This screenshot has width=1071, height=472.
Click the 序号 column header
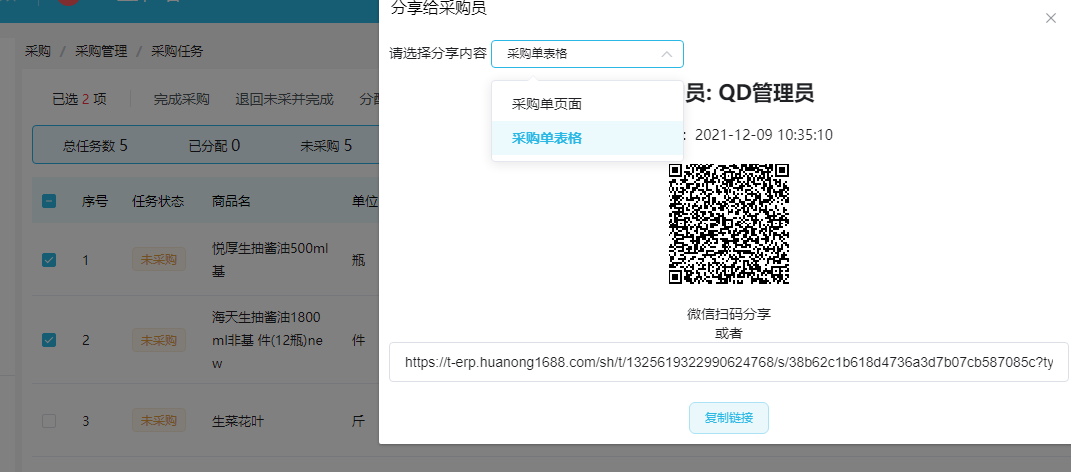[95, 201]
